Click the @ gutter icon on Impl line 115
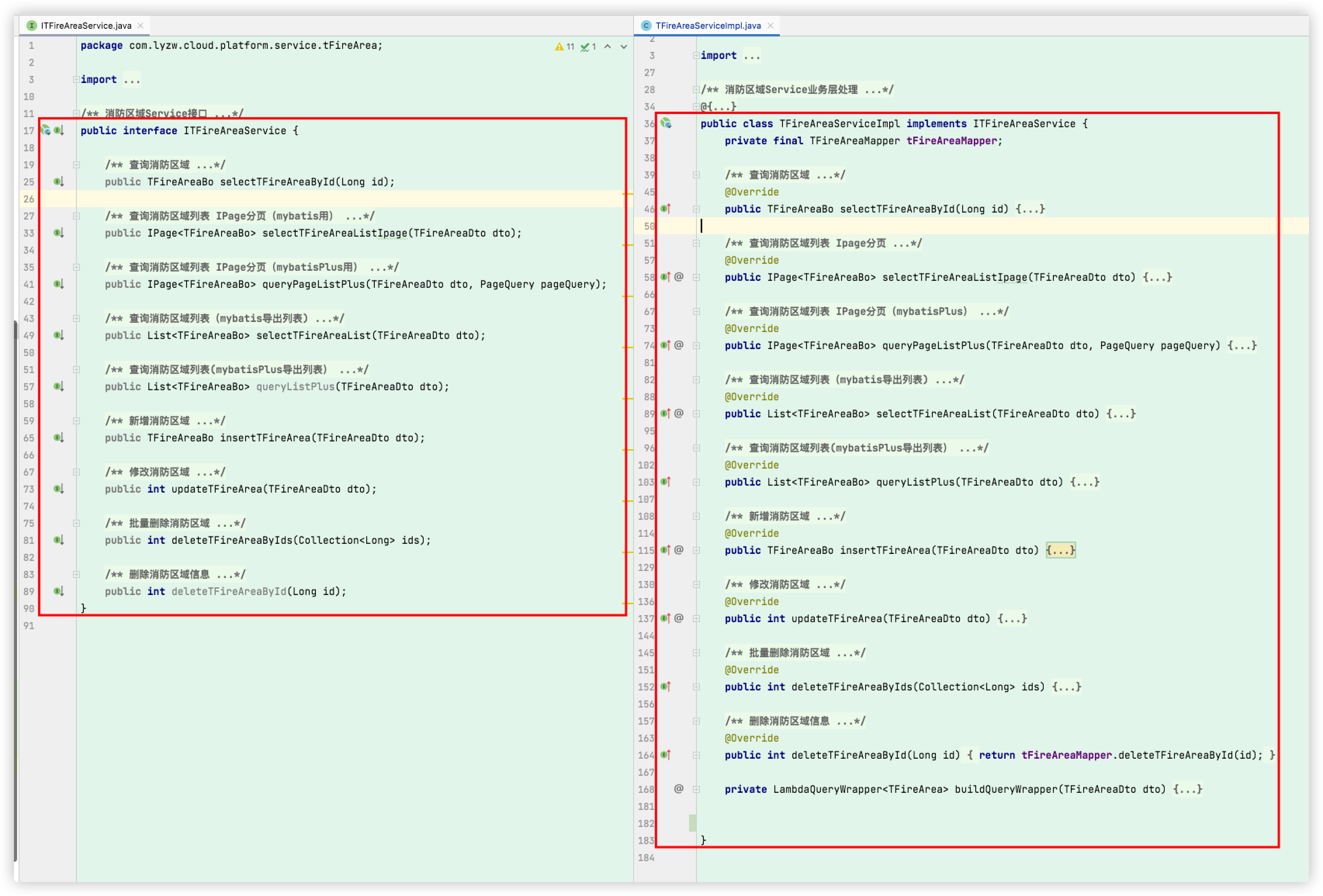1323x896 pixels. [679, 550]
